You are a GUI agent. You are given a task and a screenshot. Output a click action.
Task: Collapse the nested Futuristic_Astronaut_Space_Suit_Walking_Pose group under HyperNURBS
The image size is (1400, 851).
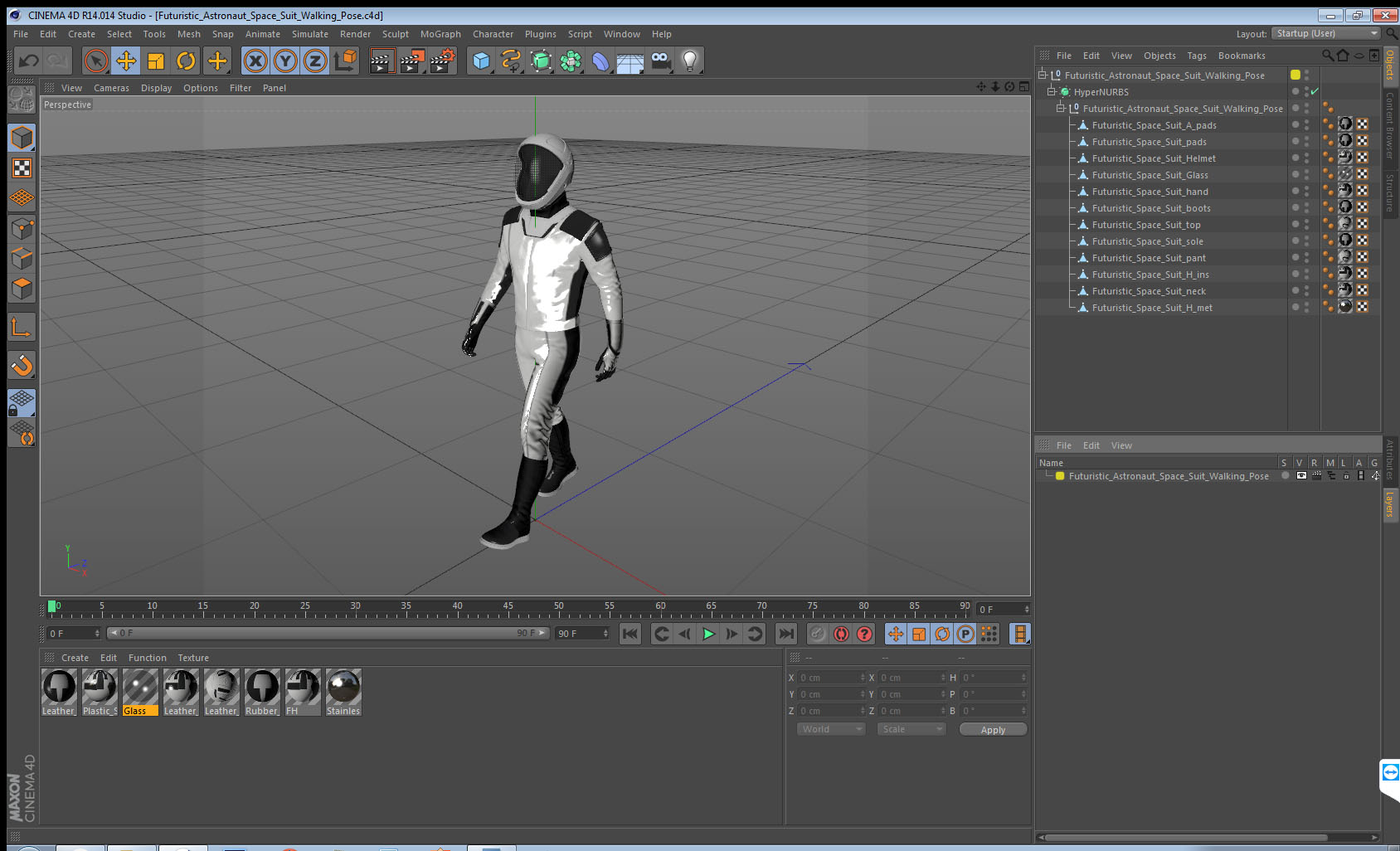(1061, 108)
